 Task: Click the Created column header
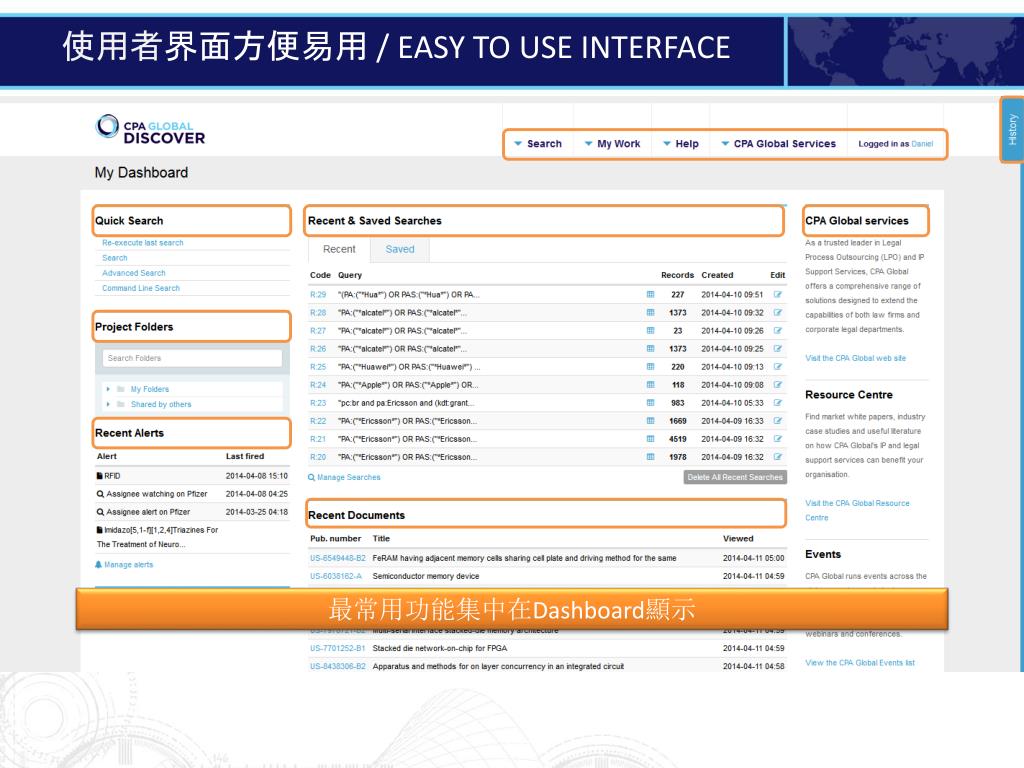point(717,276)
